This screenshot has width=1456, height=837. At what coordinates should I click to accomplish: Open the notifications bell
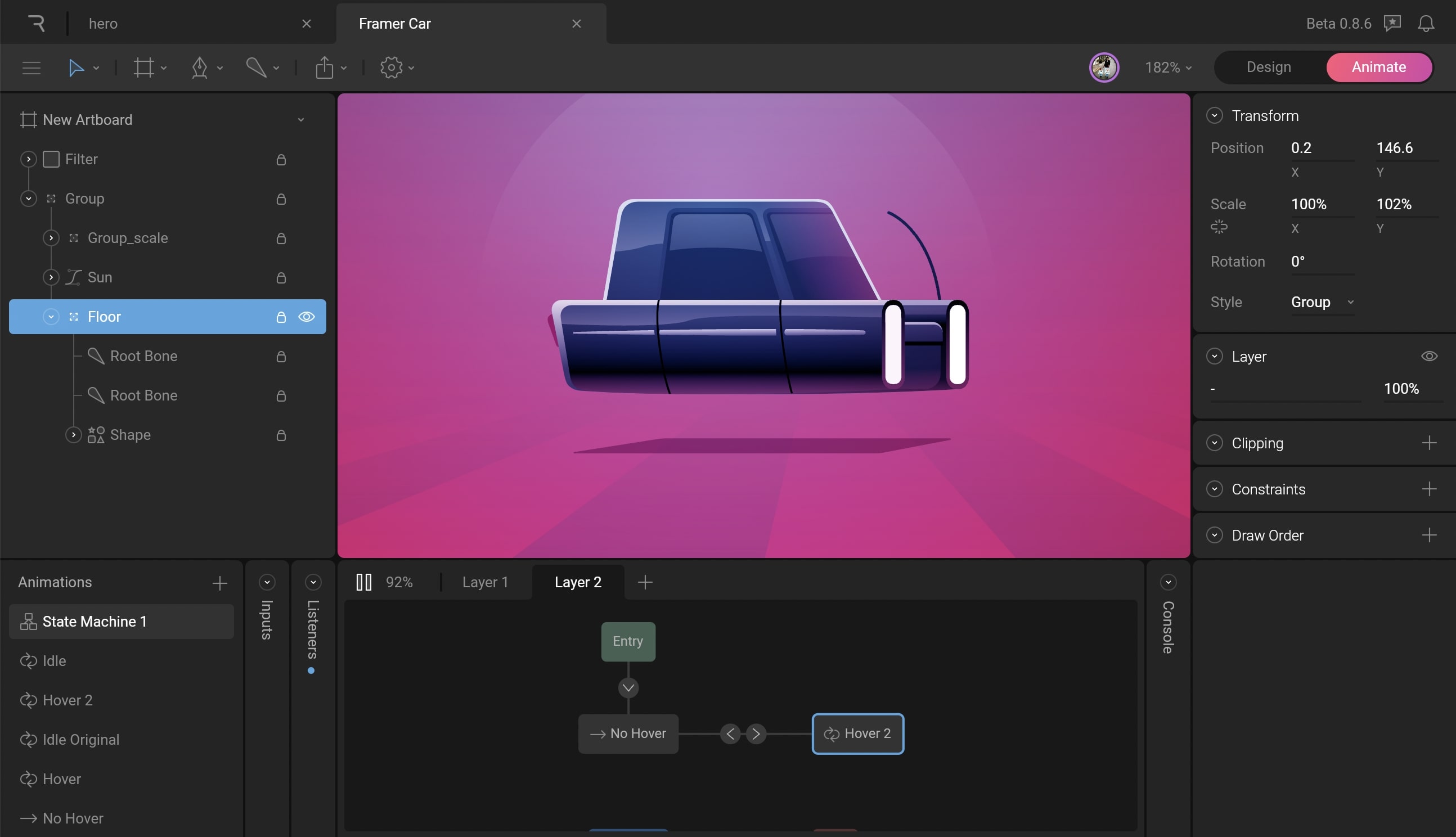[x=1426, y=24]
